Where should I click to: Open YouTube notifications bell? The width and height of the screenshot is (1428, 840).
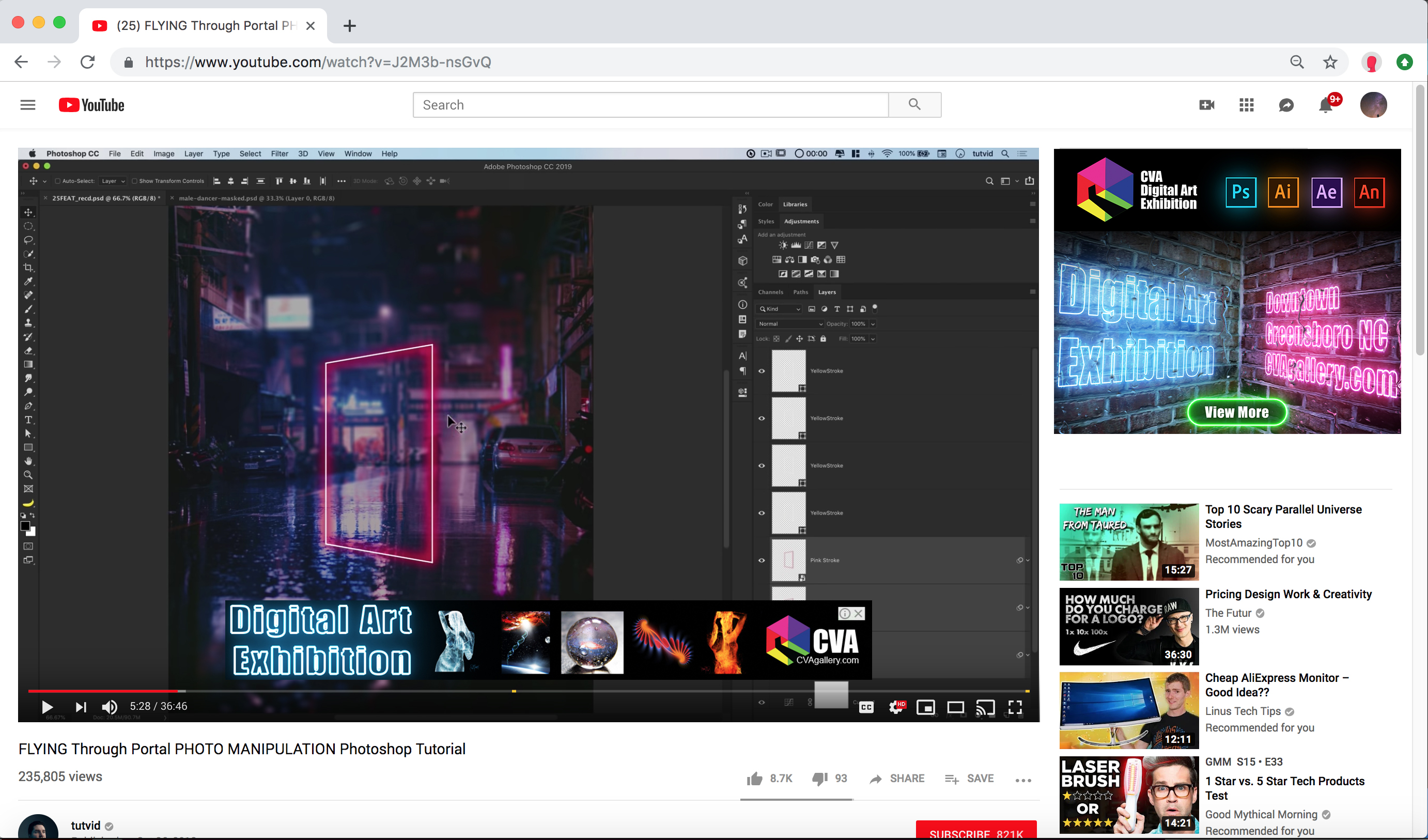point(1326,105)
